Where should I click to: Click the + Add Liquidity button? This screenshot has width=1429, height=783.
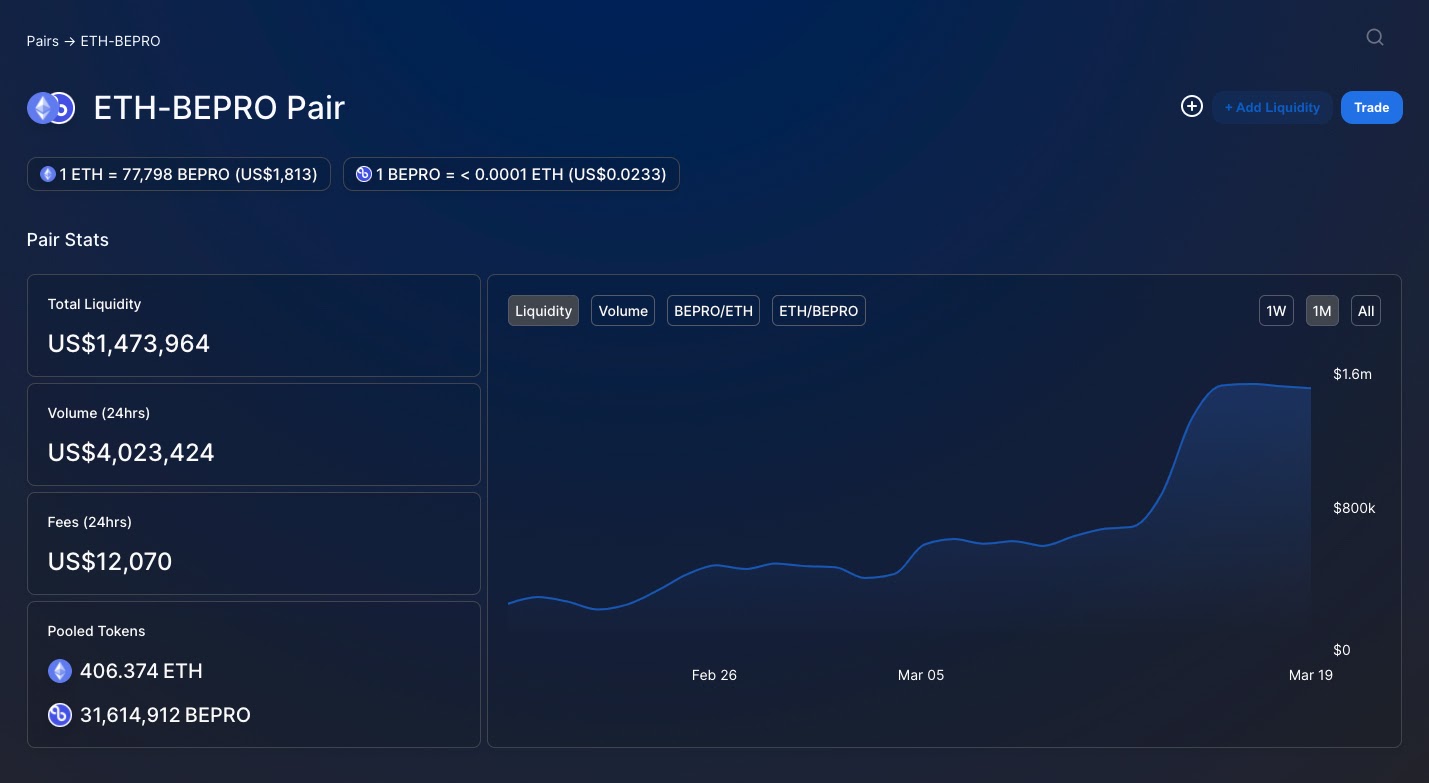[x=1272, y=107]
